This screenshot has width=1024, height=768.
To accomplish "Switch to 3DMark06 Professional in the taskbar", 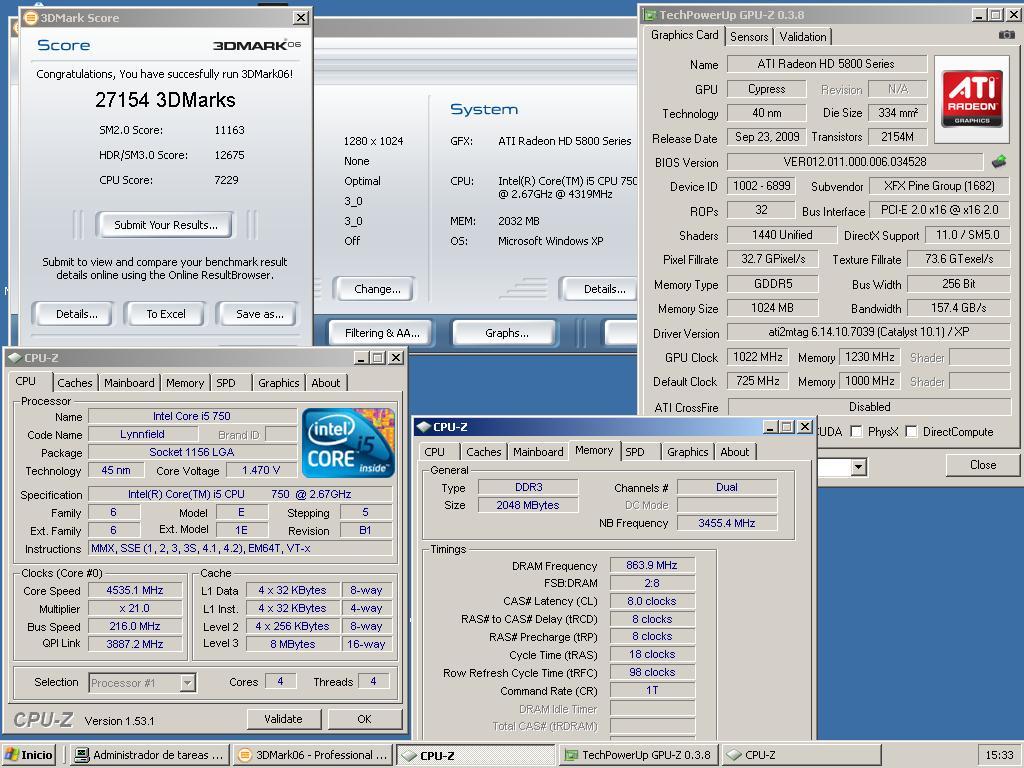I will coord(313,755).
